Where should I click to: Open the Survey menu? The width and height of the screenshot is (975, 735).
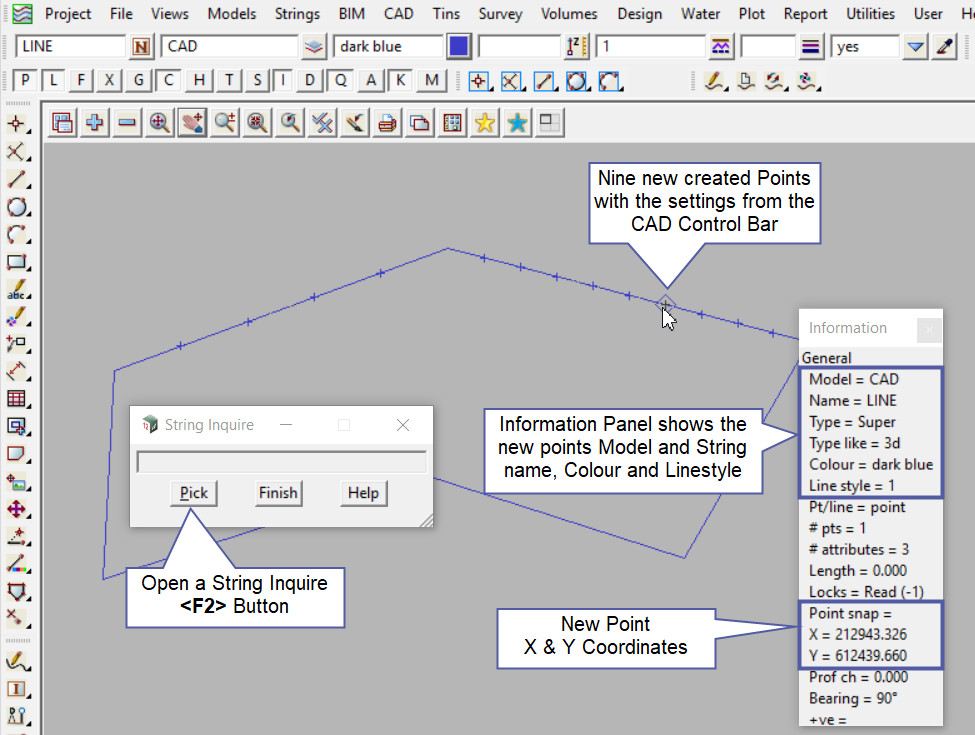499,14
